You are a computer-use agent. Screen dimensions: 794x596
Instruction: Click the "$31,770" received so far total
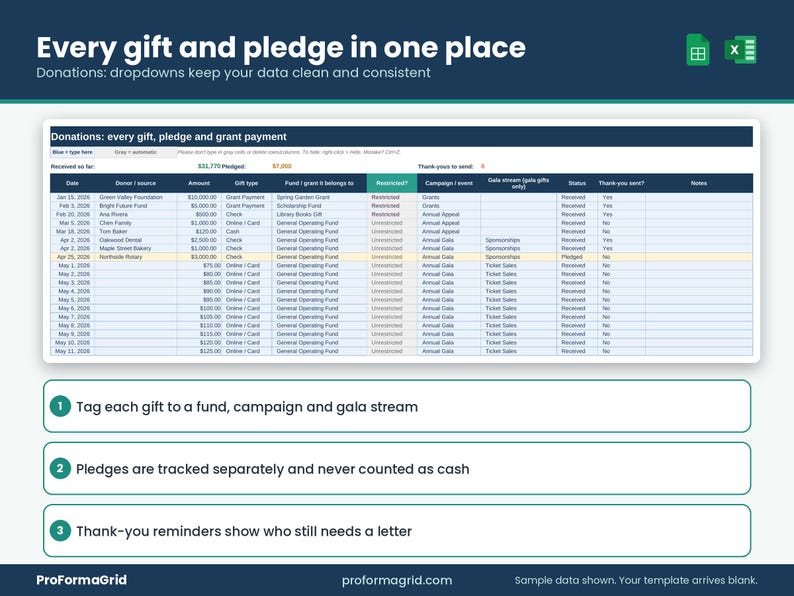[209, 166]
